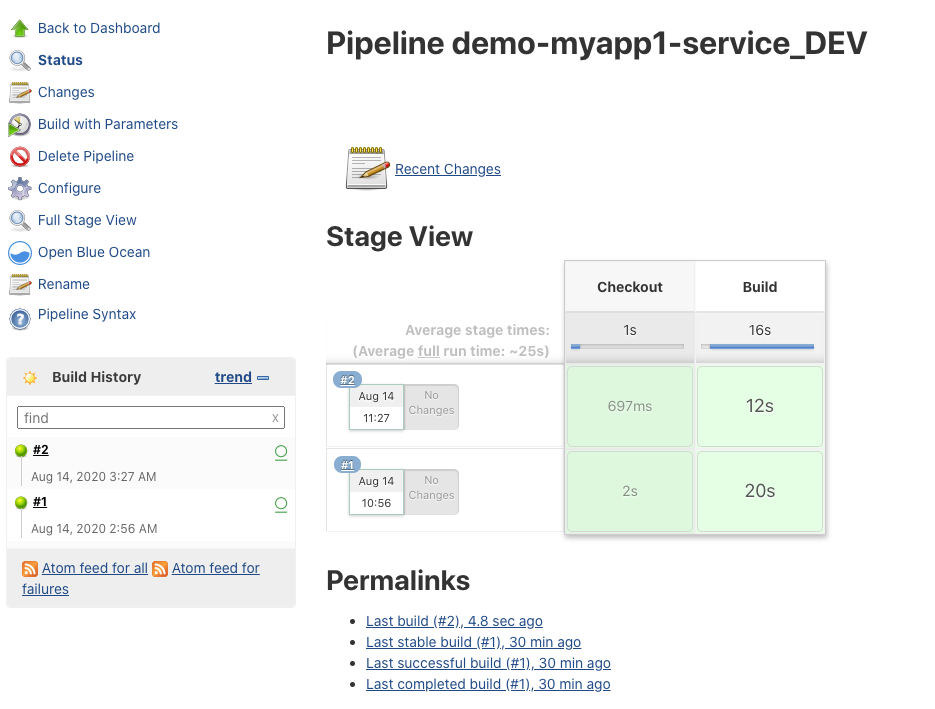Click the Recent Changes notepad icon
This screenshot has height=709, width=935.
click(x=366, y=168)
